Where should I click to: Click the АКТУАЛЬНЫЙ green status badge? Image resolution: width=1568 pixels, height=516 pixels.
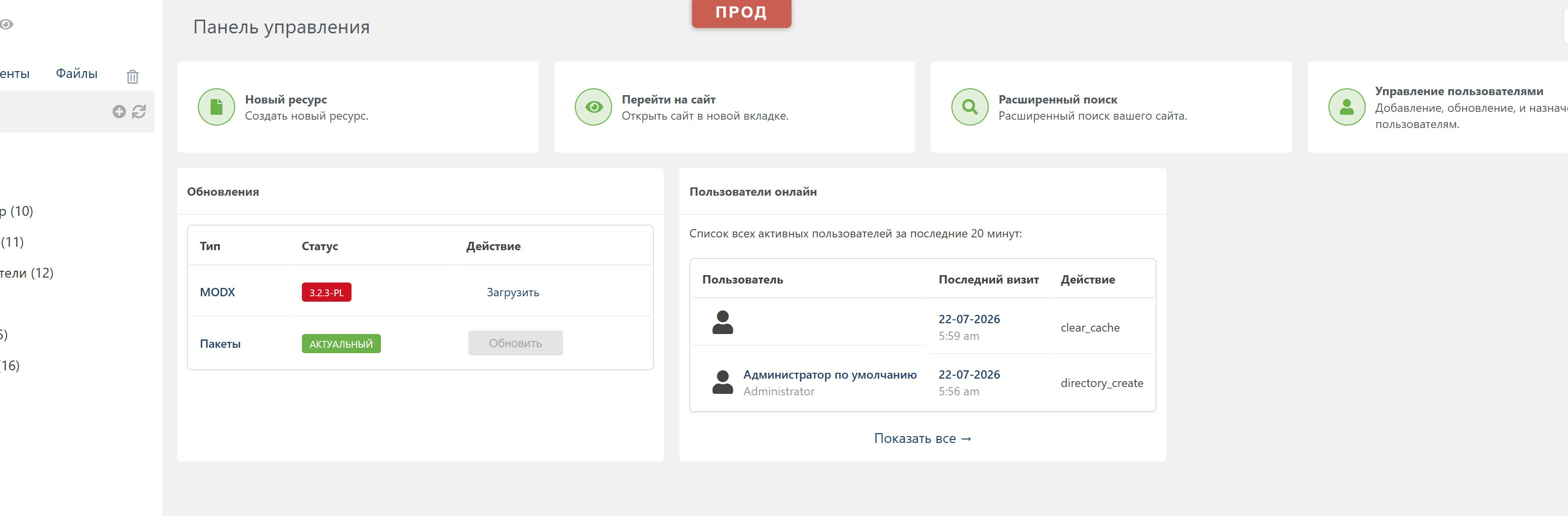pyautogui.click(x=341, y=344)
